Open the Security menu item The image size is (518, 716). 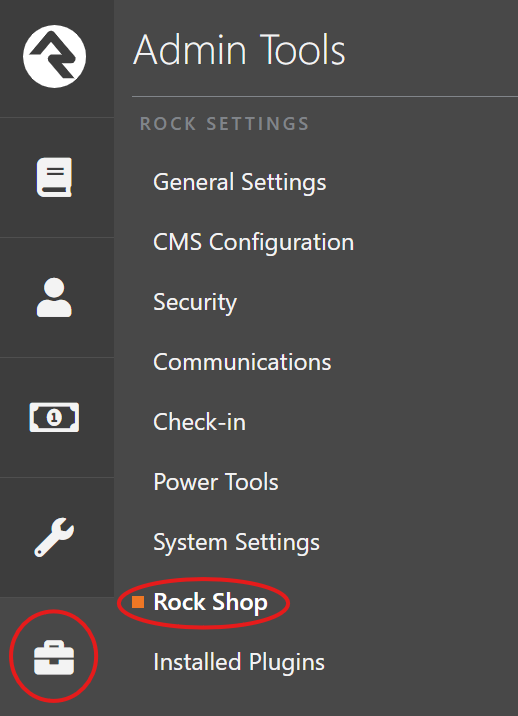(x=195, y=302)
